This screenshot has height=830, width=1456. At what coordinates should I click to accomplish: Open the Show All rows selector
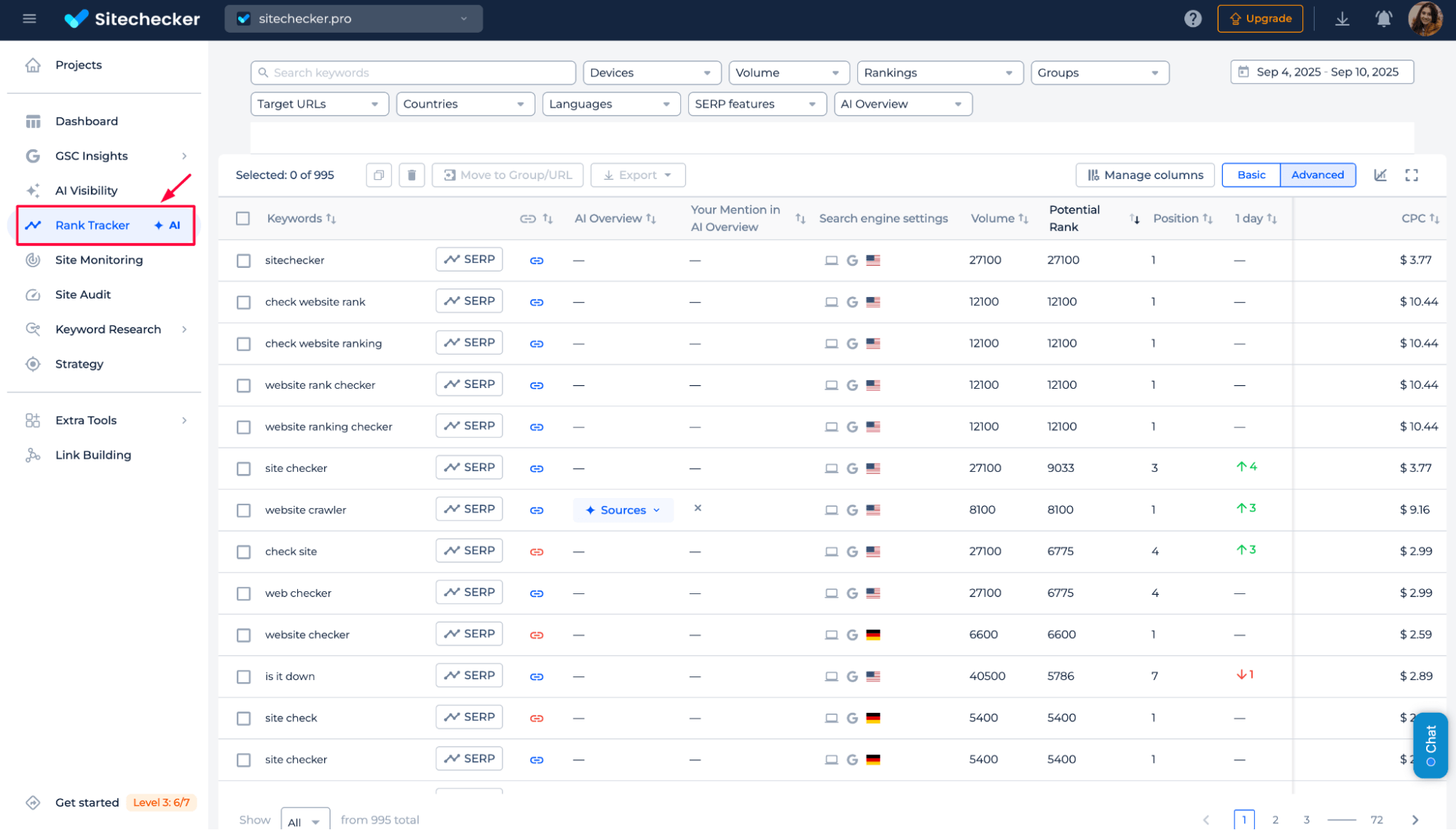[x=305, y=821]
